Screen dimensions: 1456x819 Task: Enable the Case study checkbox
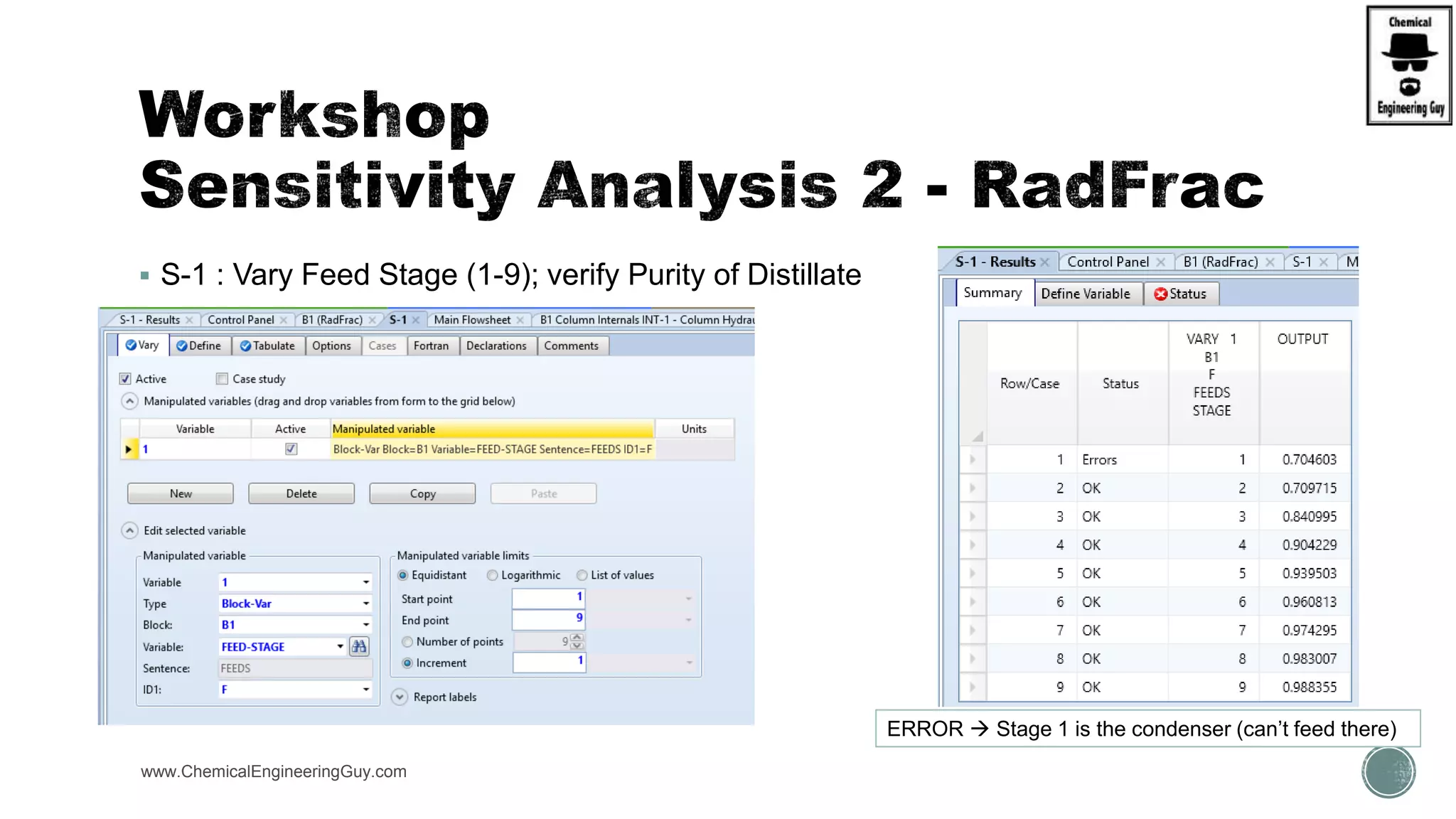223,379
